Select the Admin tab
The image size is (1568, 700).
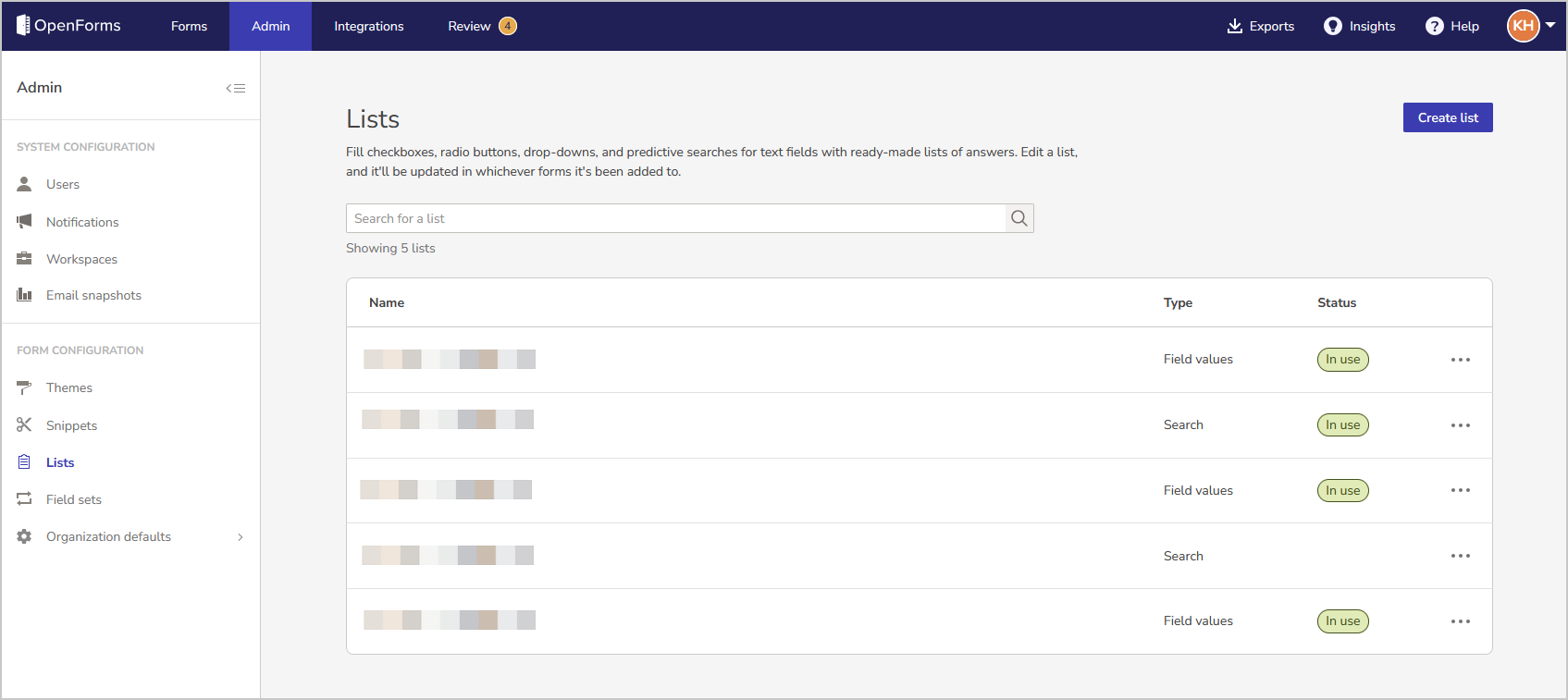270,26
